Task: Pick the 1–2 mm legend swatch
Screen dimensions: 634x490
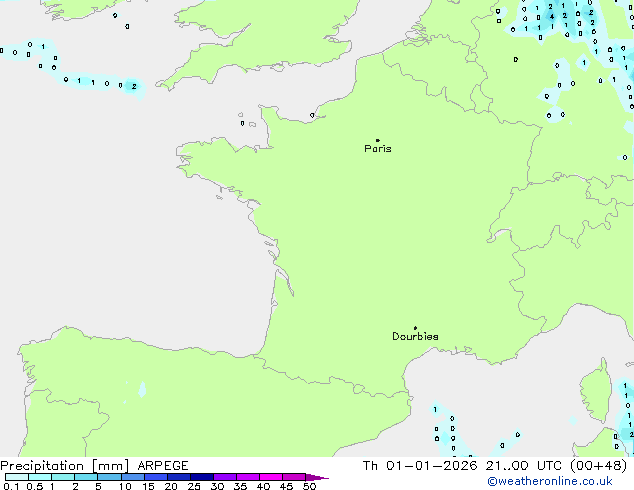Action: point(63,477)
